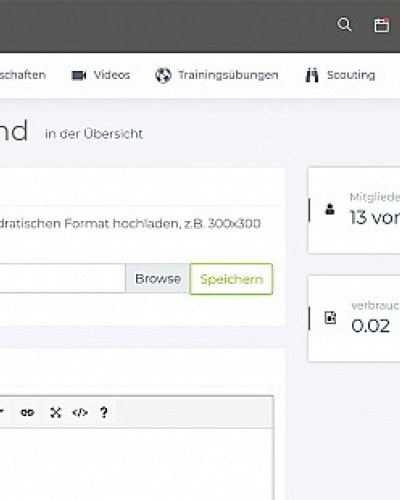
Task: Click the '13 von' members value
Action: click(375, 217)
